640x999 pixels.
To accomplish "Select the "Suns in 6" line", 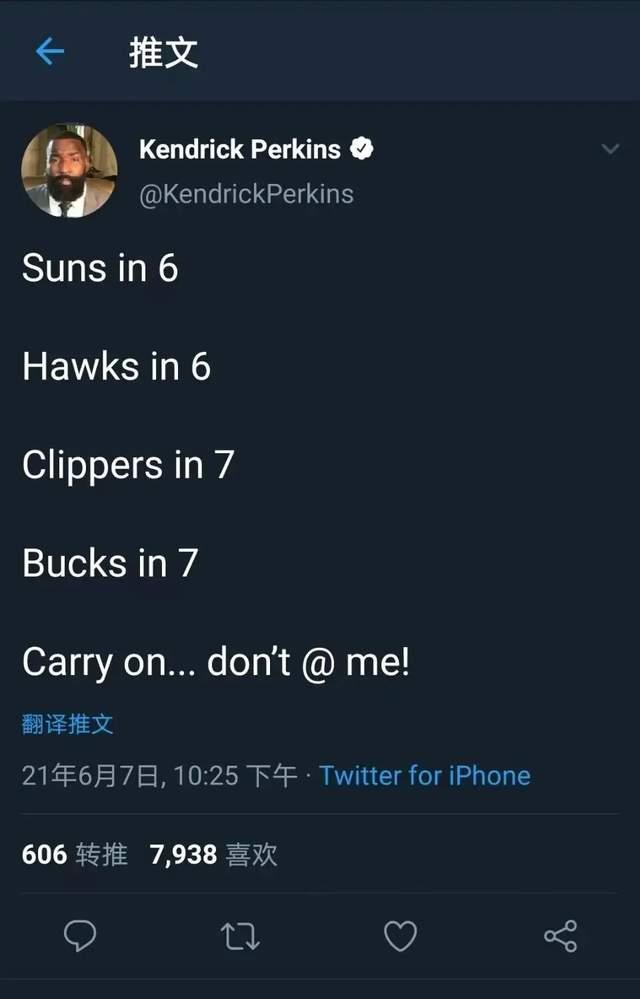I will [x=100, y=268].
